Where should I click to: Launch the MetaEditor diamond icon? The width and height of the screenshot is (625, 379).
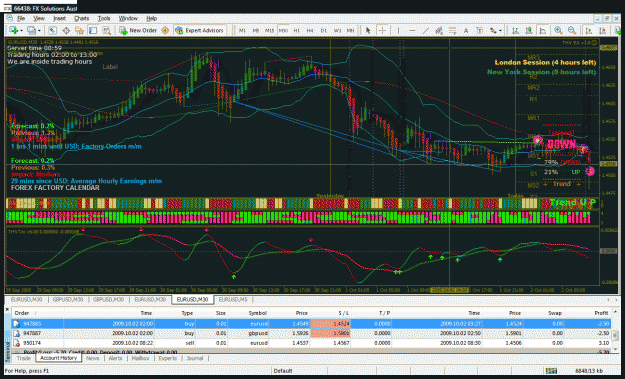coord(165,30)
